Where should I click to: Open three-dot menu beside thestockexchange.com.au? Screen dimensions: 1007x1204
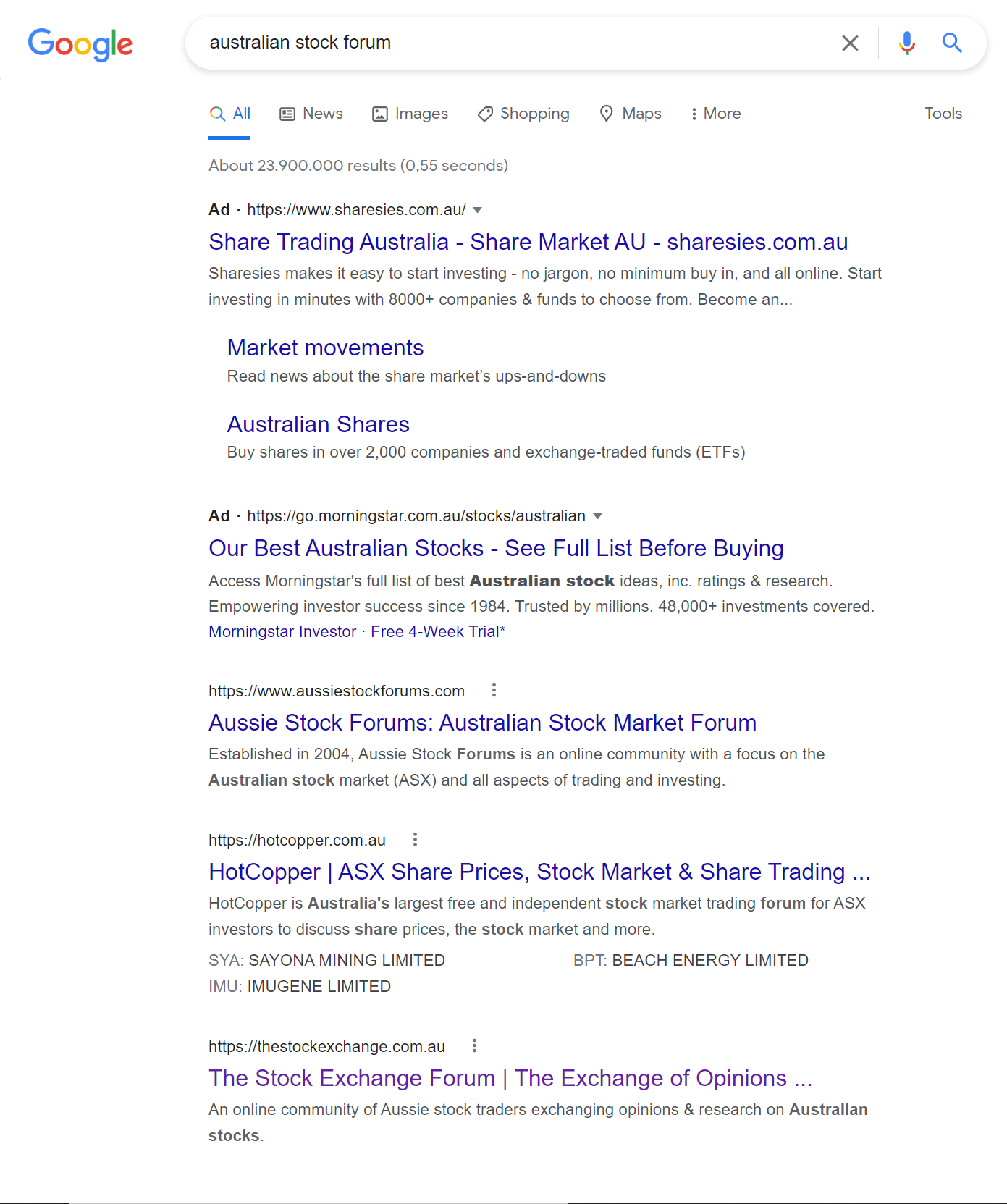474,1046
